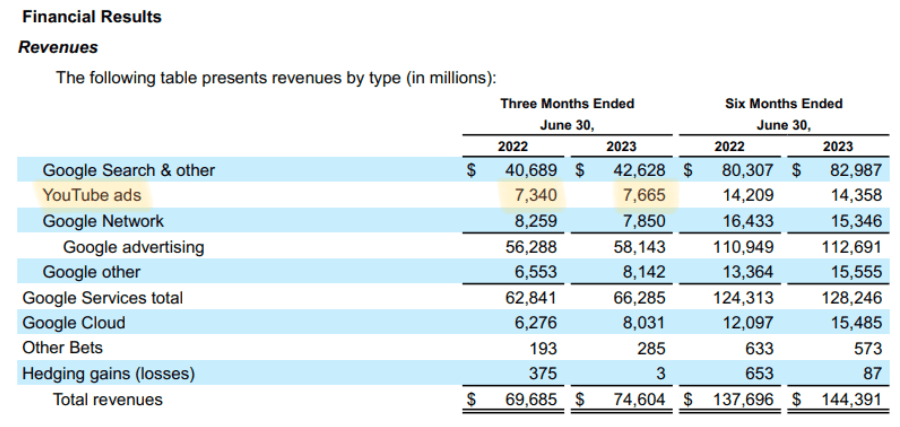
Task: Click Other Bets value 633
Action: coord(759,348)
